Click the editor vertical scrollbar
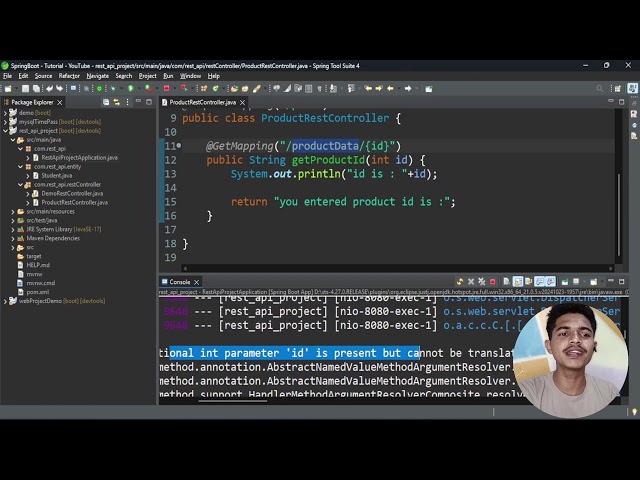 click(619, 214)
